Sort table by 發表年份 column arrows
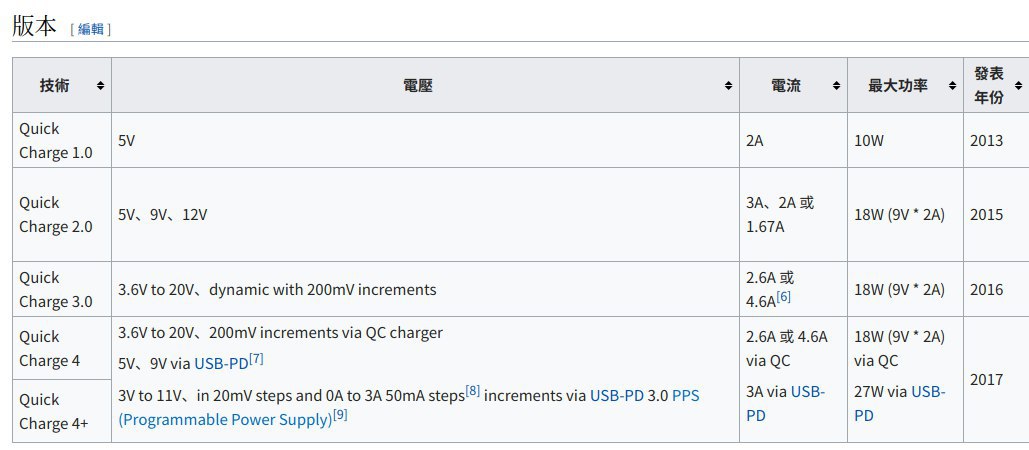 click(1018, 85)
